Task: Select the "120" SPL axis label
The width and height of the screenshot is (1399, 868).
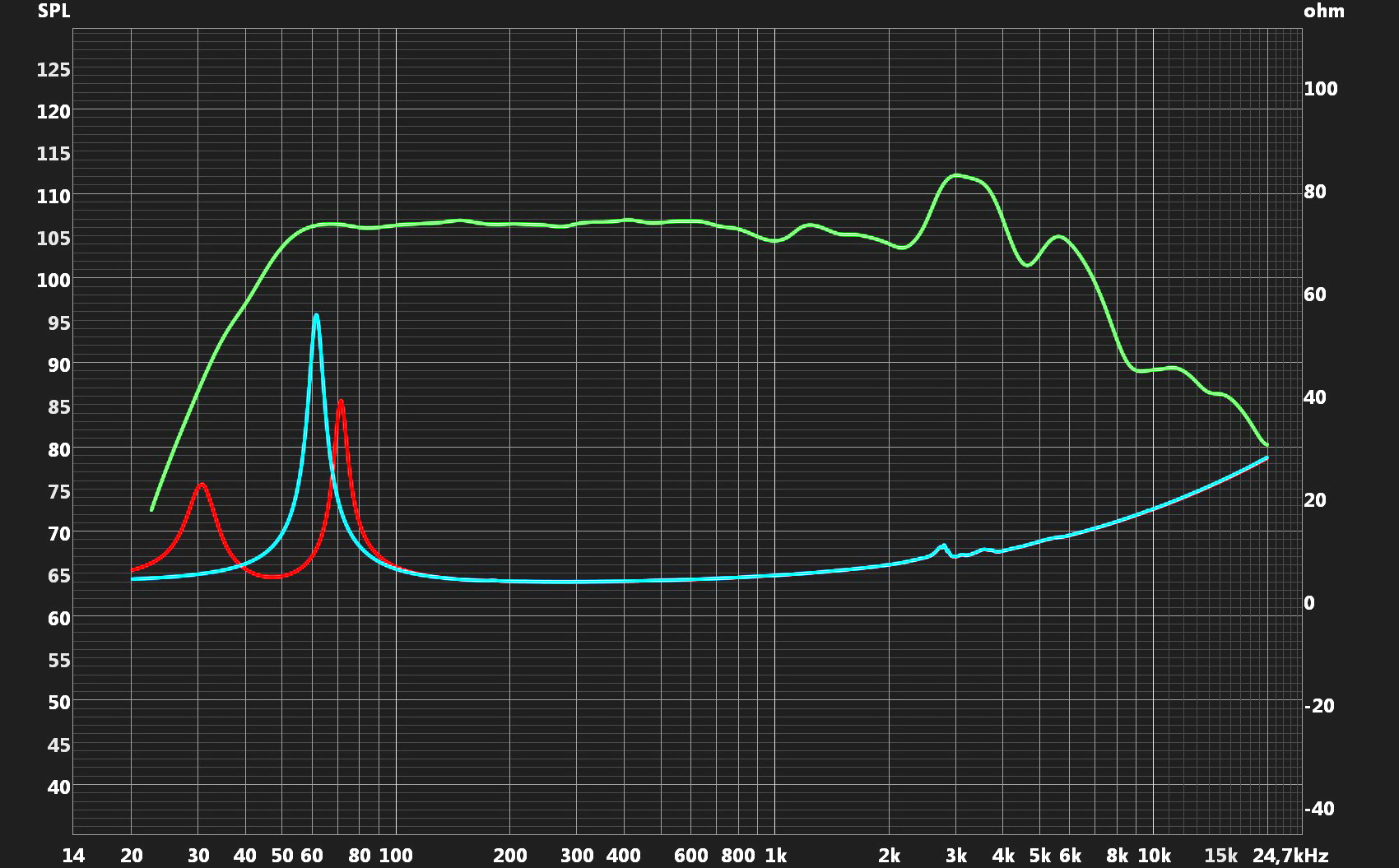Action: [x=53, y=112]
